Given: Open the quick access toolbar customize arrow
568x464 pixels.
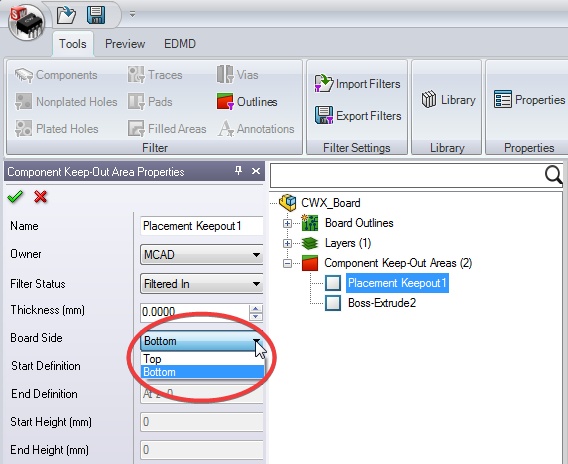Looking at the screenshot, I should pyautogui.click(x=133, y=14).
